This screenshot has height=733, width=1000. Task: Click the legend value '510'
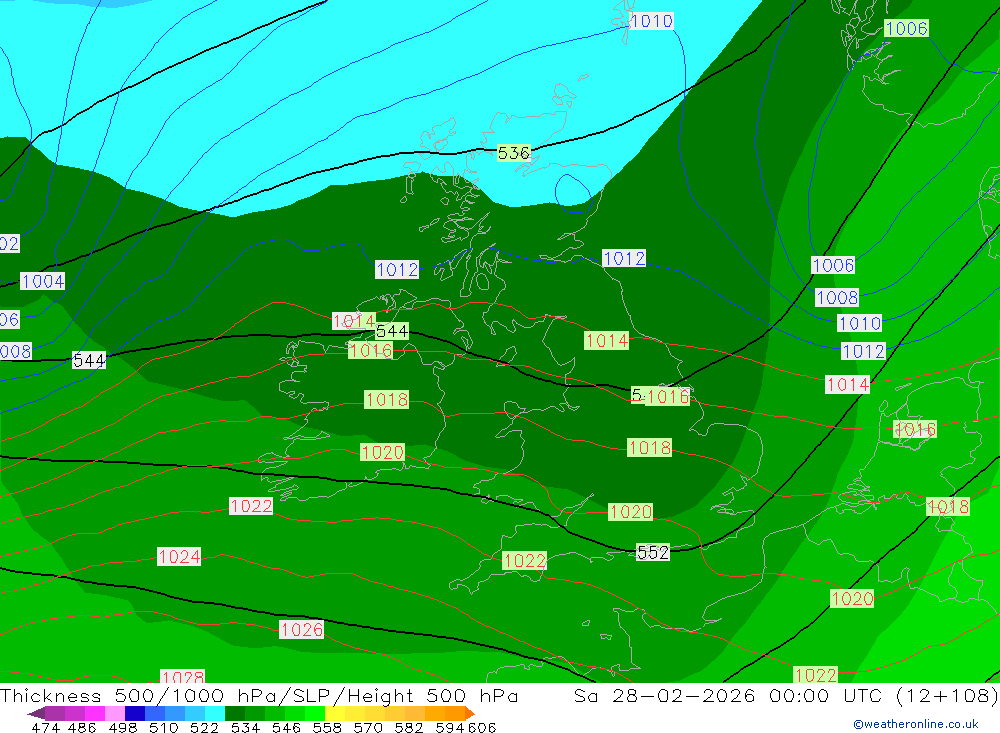[x=163, y=728]
